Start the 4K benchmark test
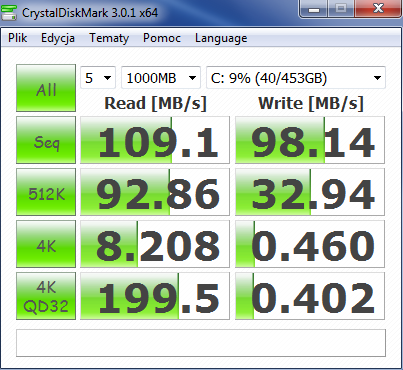Image resolution: width=403 pixels, height=370 pixels. pyautogui.click(x=46, y=244)
